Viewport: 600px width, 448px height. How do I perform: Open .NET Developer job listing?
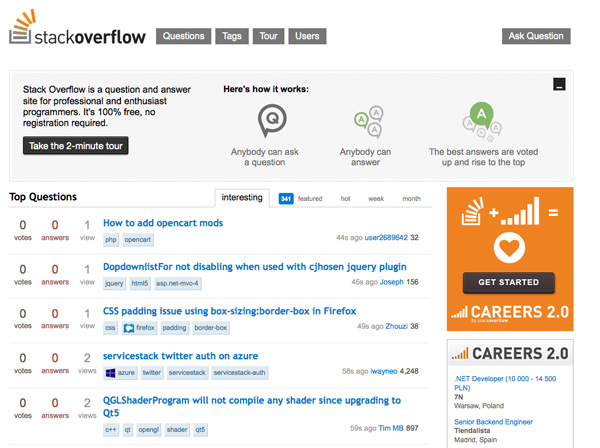coord(505,383)
